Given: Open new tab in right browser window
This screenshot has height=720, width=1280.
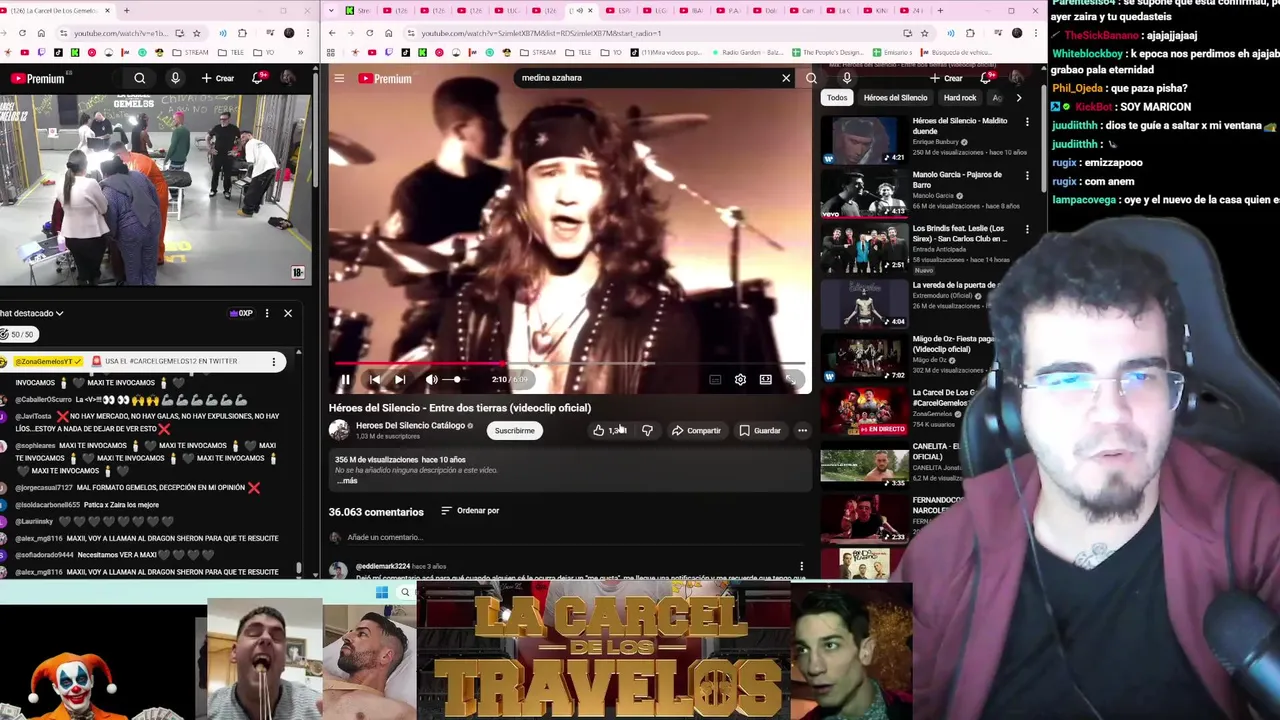Looking at the screenshot, I should [940, 11].
